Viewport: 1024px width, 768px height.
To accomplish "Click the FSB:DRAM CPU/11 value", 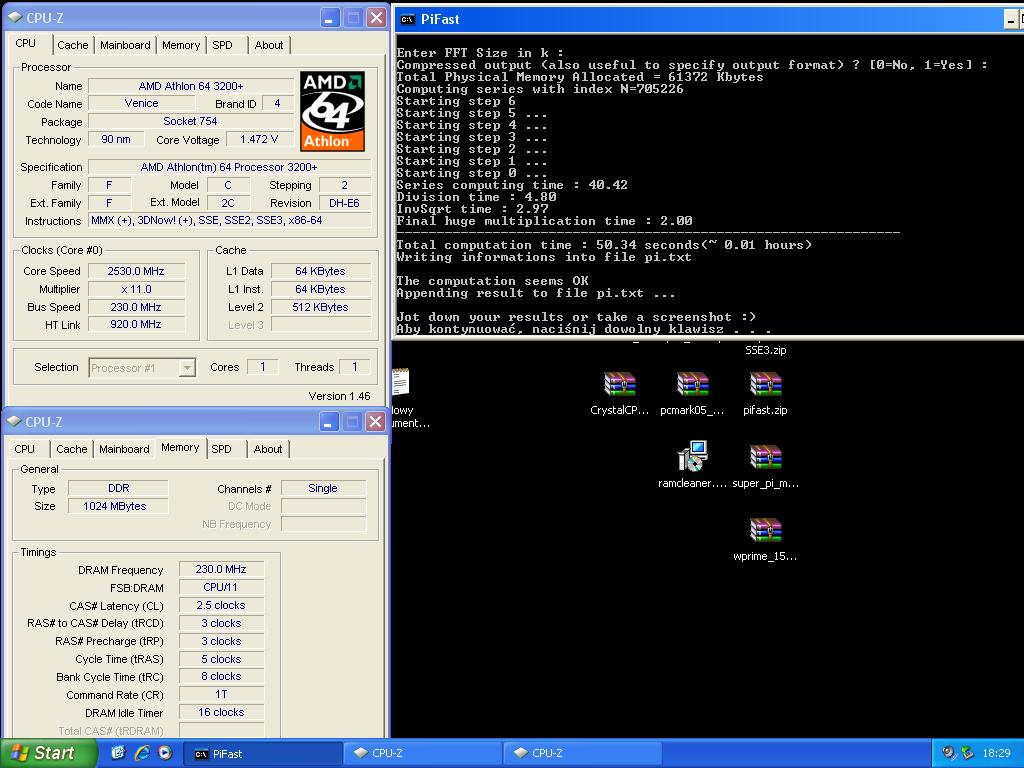I will point(221,587).
